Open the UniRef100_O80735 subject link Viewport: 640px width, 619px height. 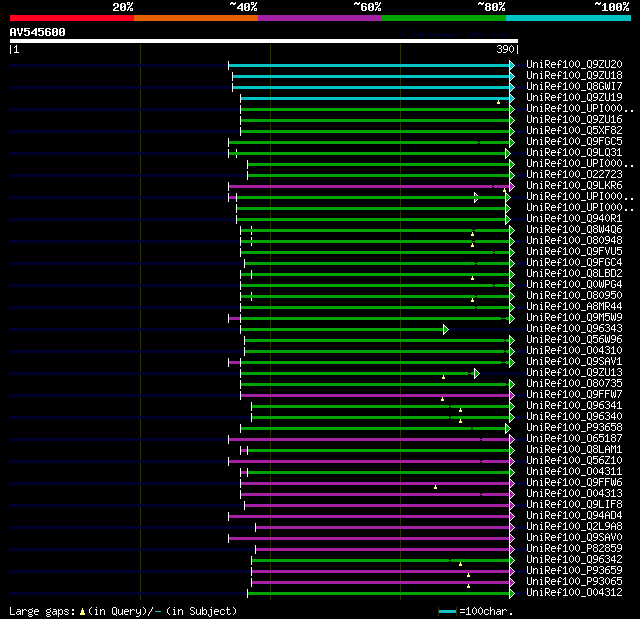click(x=574, y=384)
